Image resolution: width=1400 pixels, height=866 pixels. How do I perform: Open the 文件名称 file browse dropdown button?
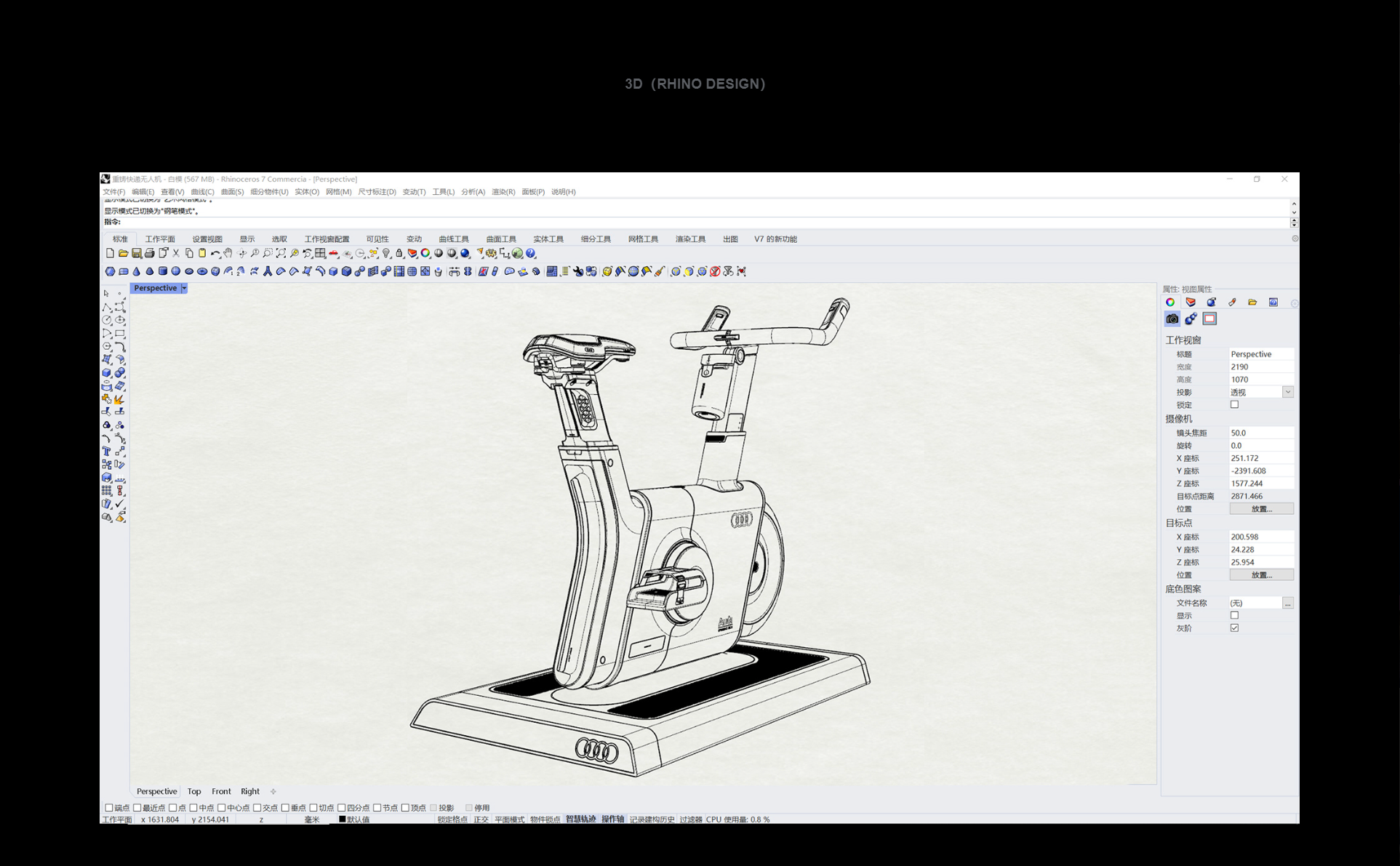click(x=1288, y=602)
